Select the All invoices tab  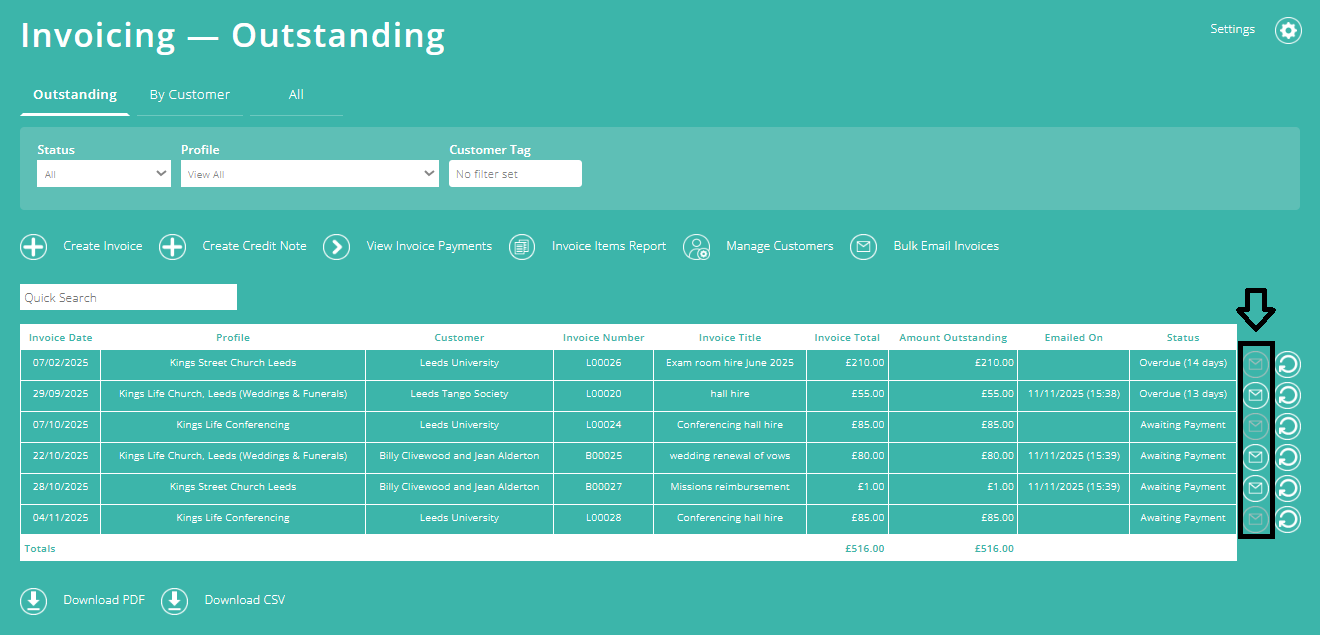coord(296,94)
